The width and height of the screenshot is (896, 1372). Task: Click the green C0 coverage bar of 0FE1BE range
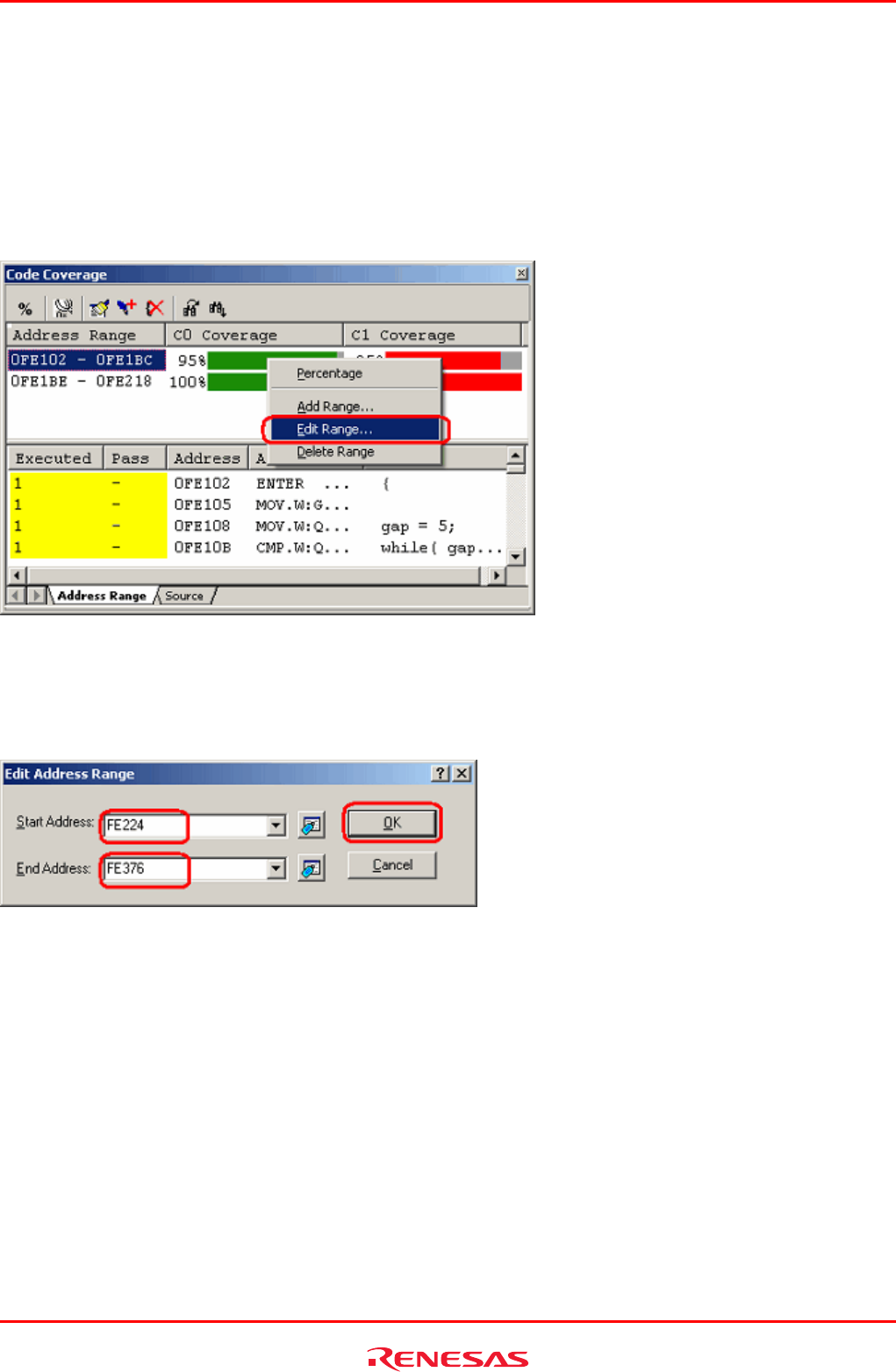point(237,382)
